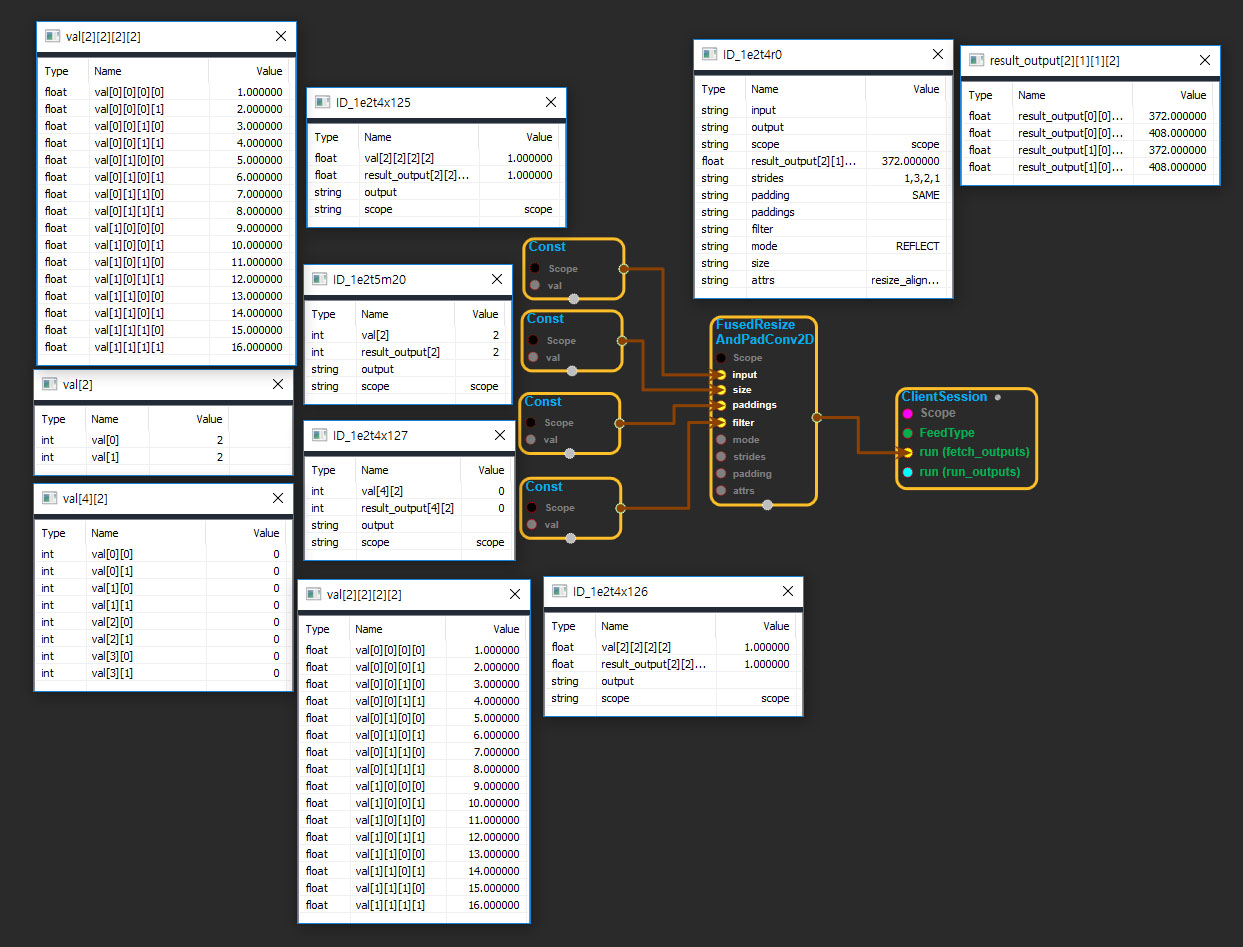
Task: Select the ClientSession node title
Action: pyautogui.click(x=944, y=397)
